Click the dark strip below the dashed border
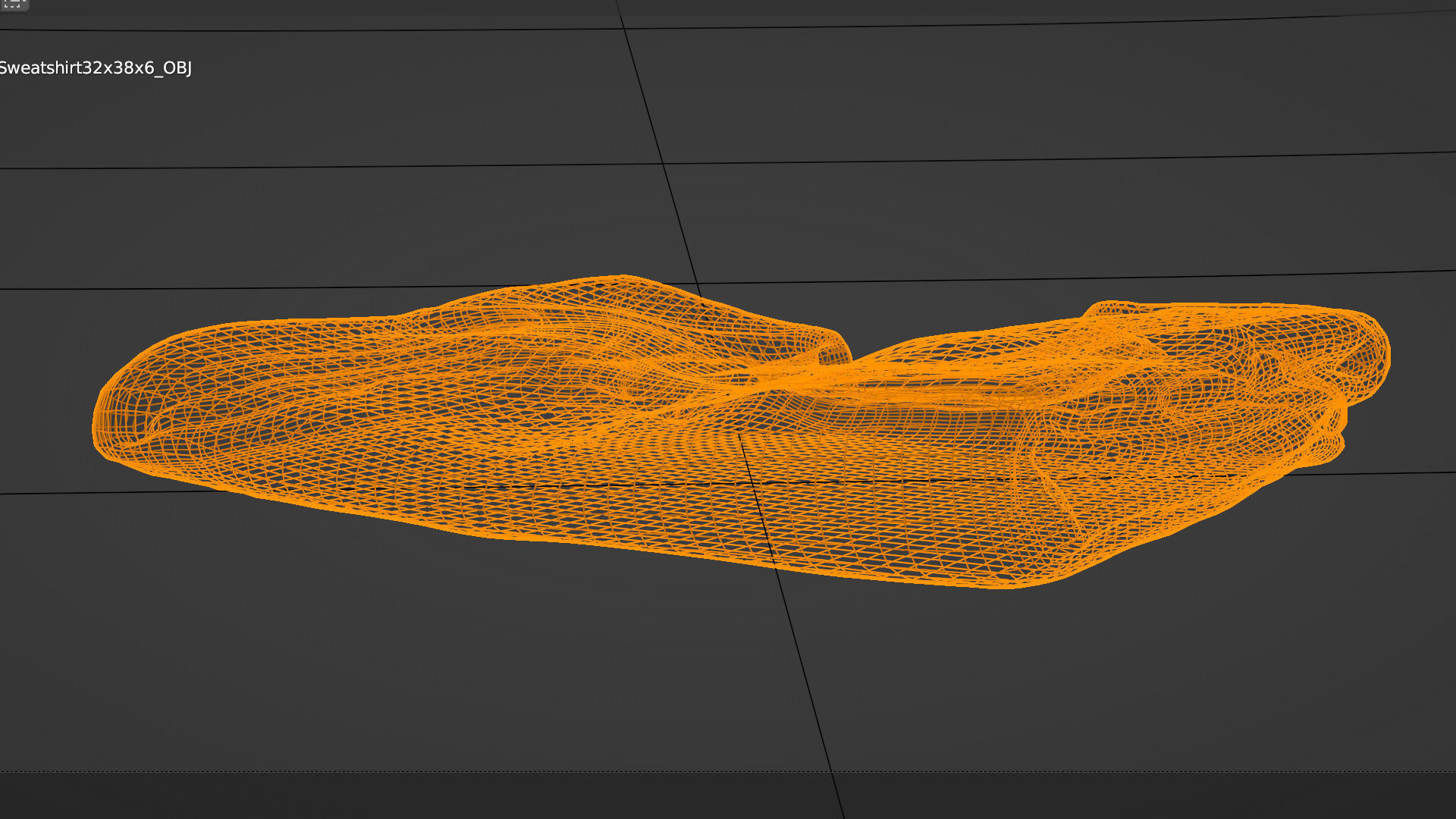Screen dimensions: 1456x819 [379, 796]
